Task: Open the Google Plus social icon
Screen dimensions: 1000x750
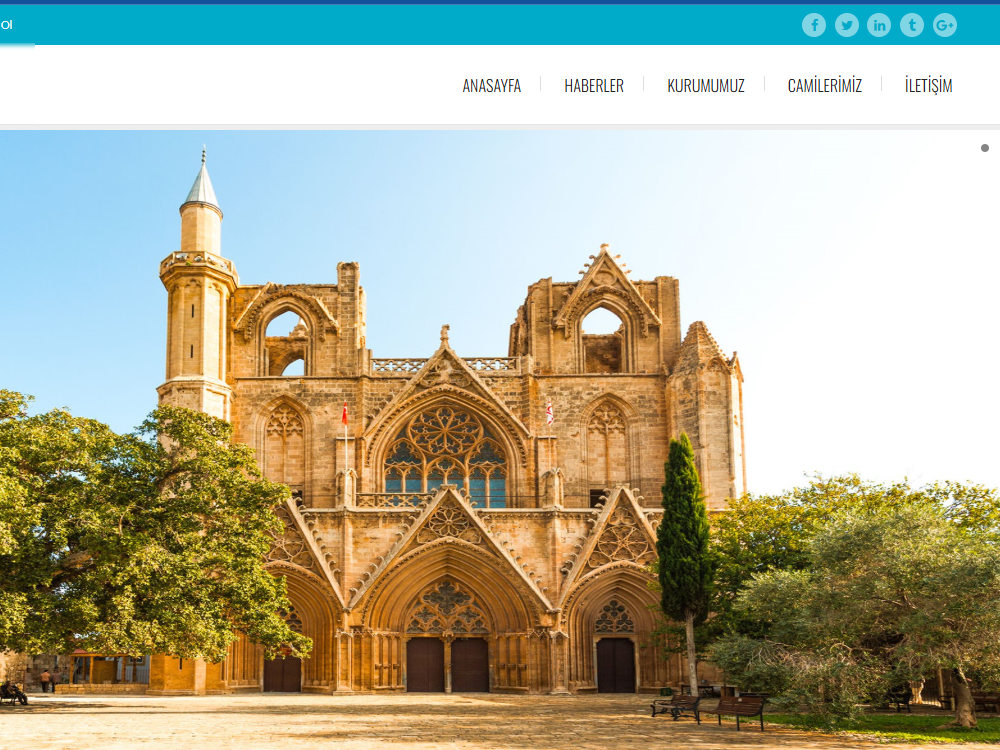Action: tap(945, 25)
